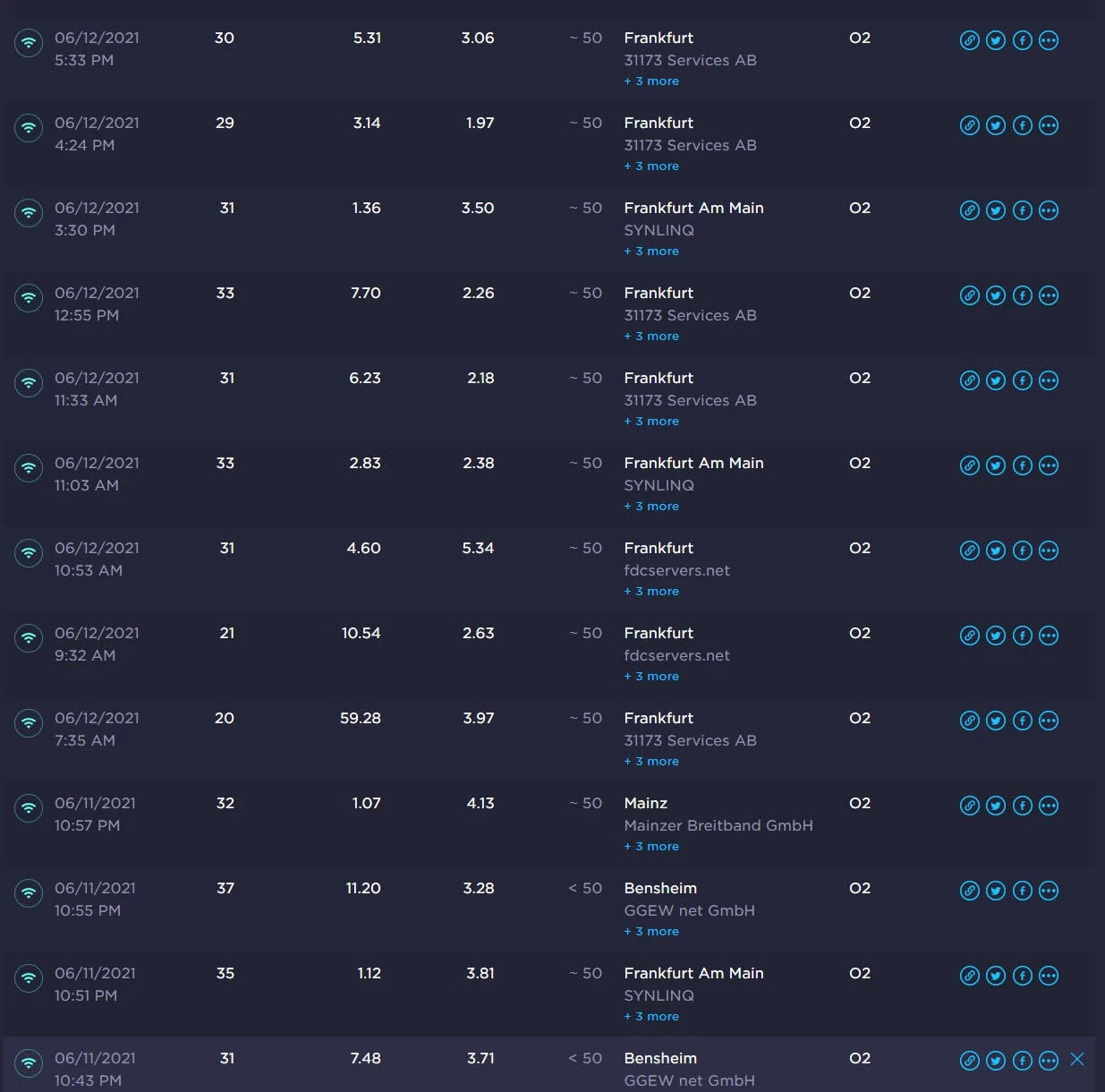Share 3:30 PM test on Facebook
Image resolution: width=1105 pixels, height=1092 pixels.
(x=1022, y=210)
